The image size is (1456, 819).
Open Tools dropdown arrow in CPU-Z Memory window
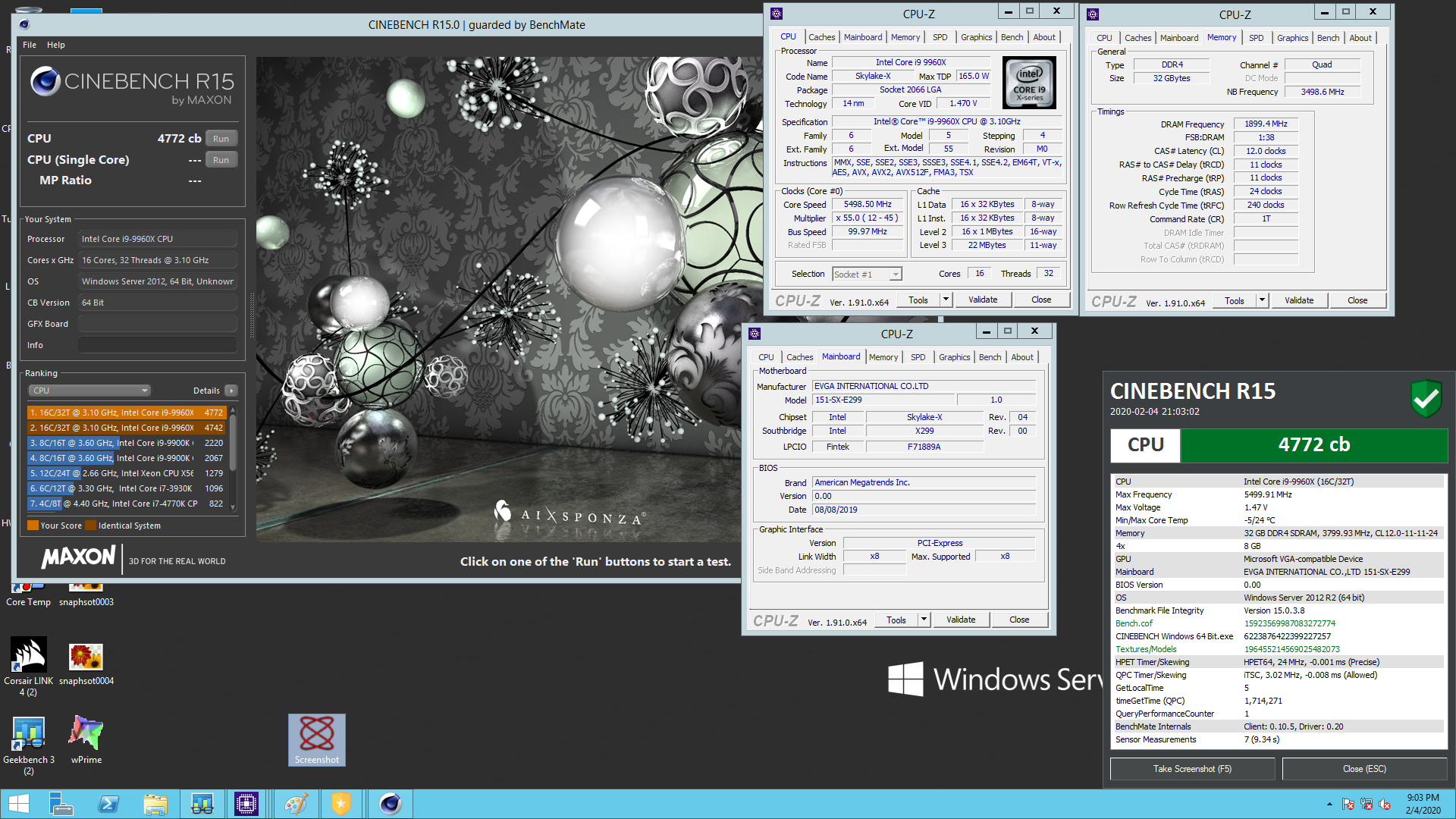(1262, 300)
